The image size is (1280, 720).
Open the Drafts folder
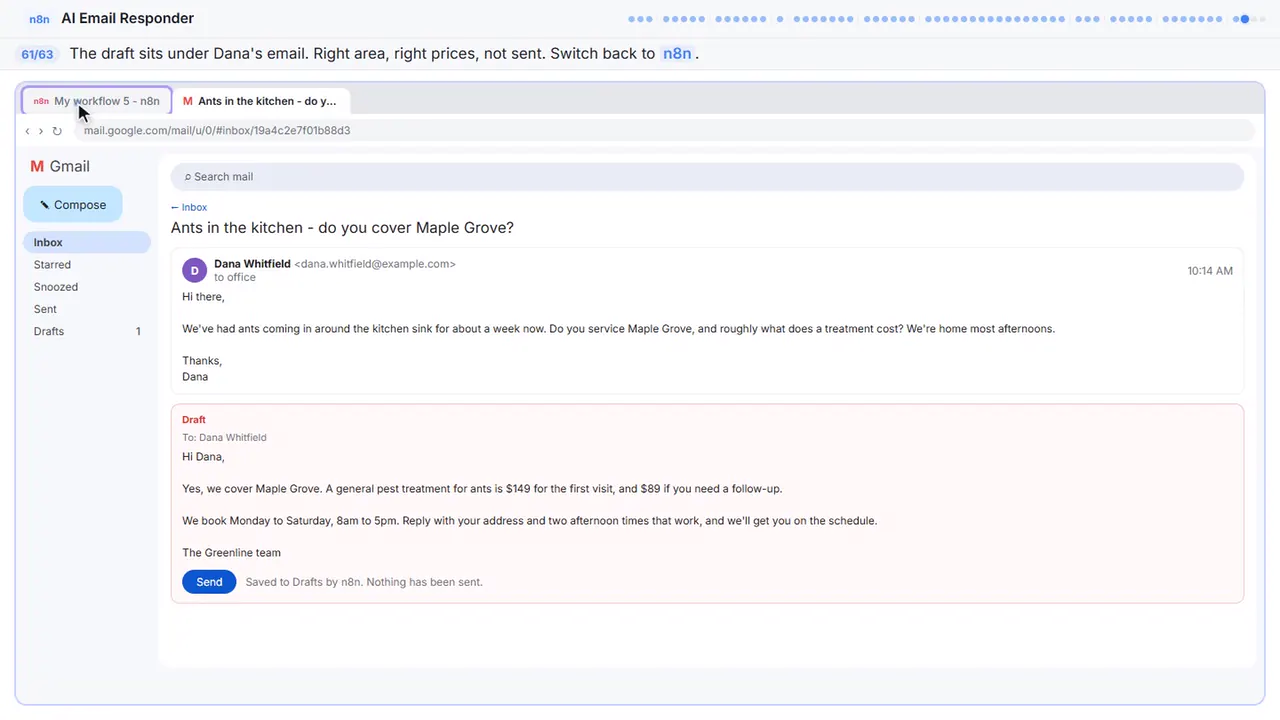click(87, 331)
